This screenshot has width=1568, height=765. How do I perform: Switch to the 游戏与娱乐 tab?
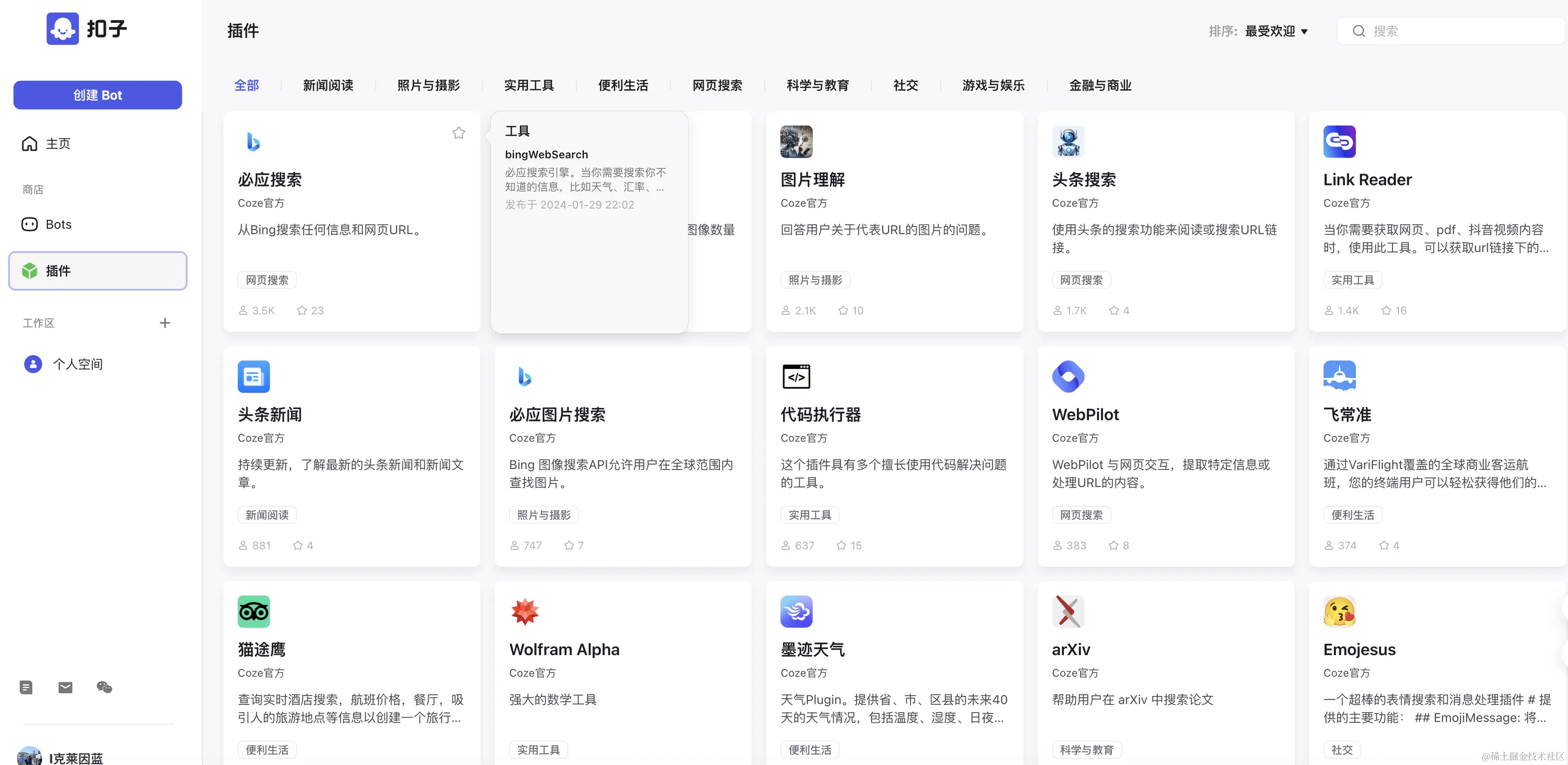993,85
